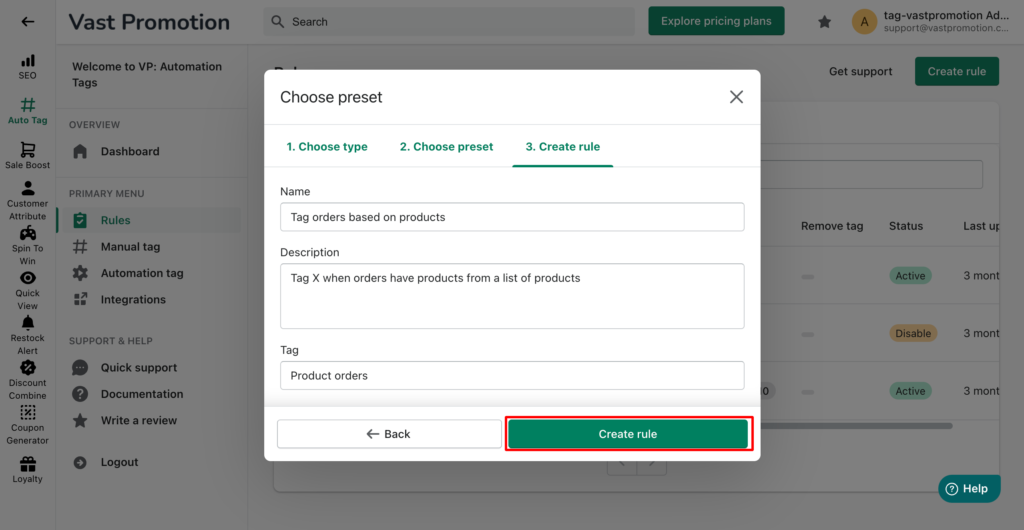Image resolution: width=1024 pixels, height=530 pixels.
Task: Click the star favorites icon in header
Action: click(x=825, y=22)
